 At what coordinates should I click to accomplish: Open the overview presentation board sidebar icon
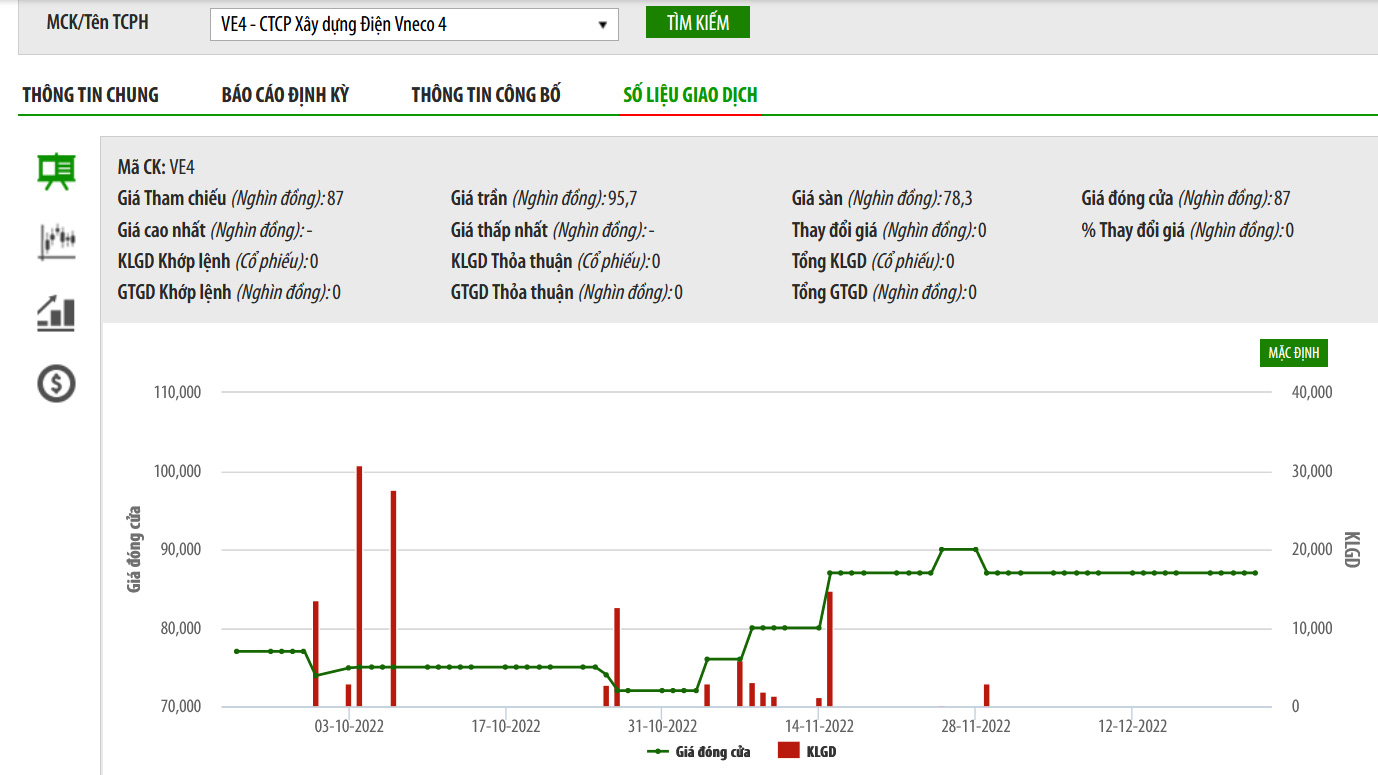56,171
